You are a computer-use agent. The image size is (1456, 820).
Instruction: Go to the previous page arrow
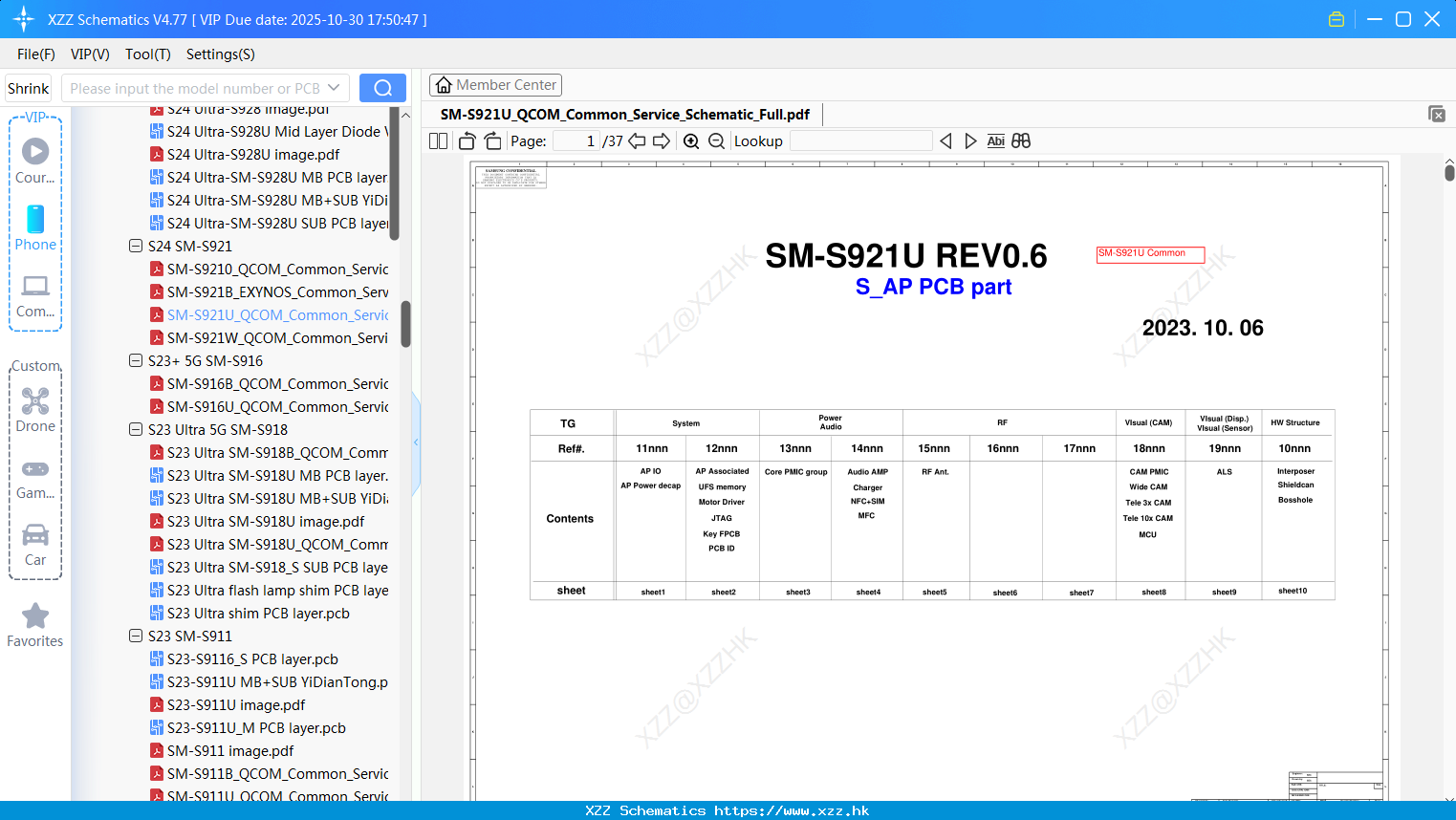(637, 141)
